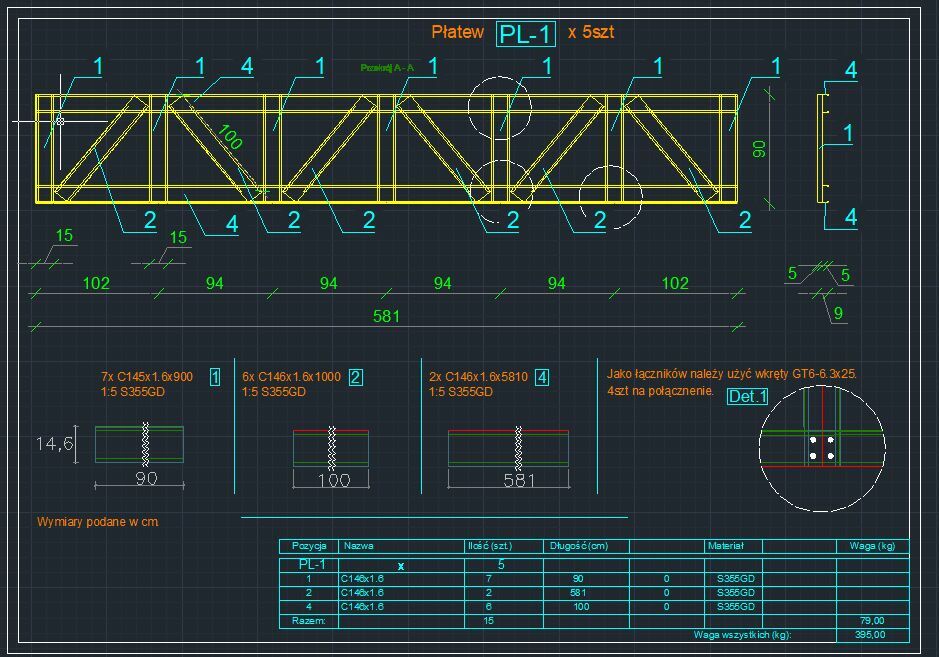Image resolution: width=939 pixels, height=657 pixels.
Task: Select the "PL-1" cell in the table
Action: click(x=312, y=564)
